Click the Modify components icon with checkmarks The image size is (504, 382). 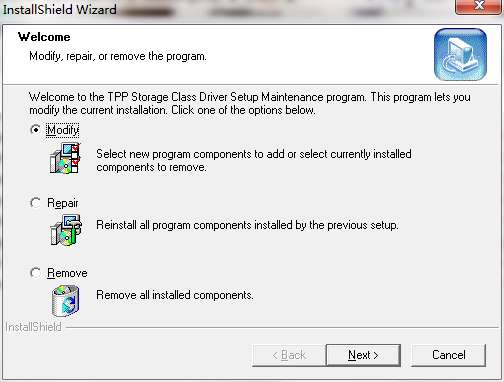point(65,158)
